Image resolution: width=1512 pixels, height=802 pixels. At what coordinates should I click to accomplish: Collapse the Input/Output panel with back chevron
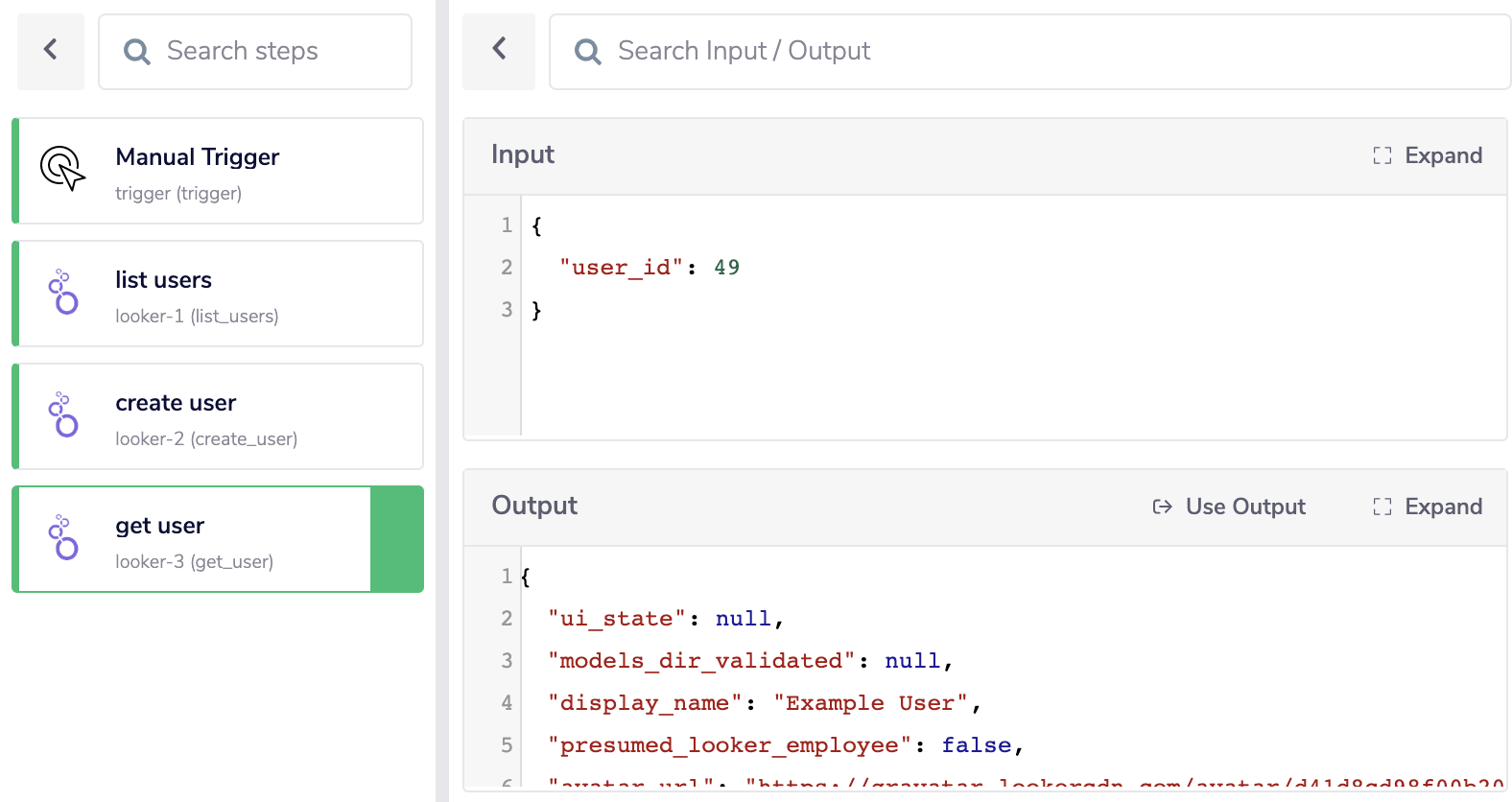(x=499, y=50)
